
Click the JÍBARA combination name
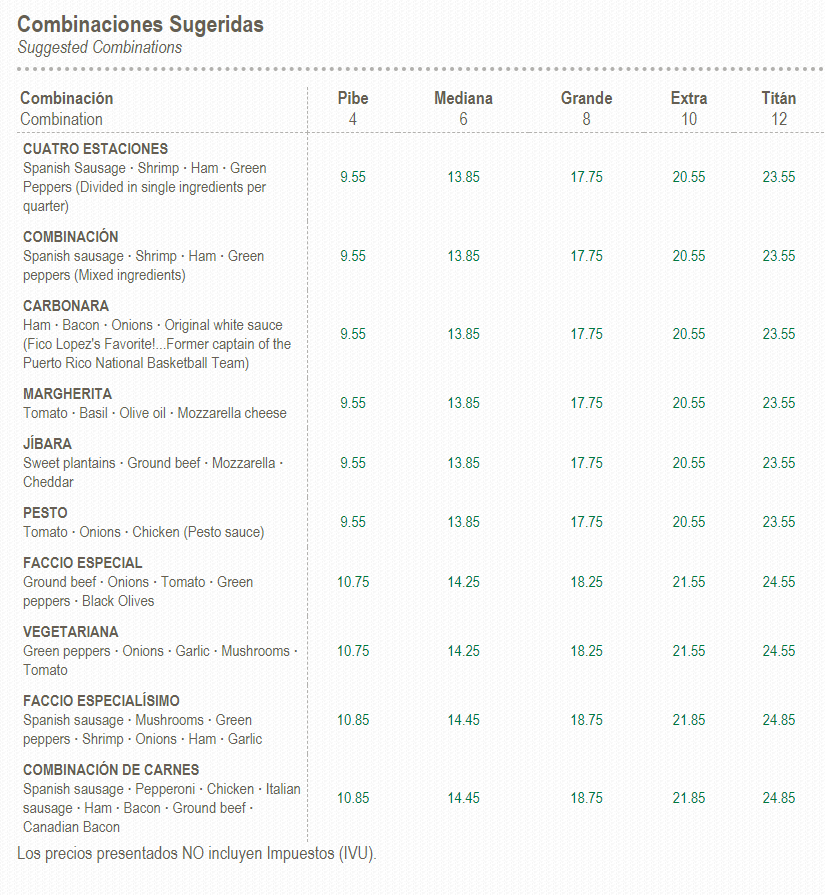click(47, 444)
